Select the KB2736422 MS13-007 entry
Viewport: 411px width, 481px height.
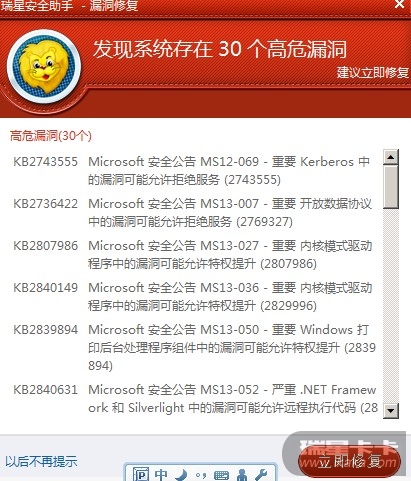pos(195,212)
